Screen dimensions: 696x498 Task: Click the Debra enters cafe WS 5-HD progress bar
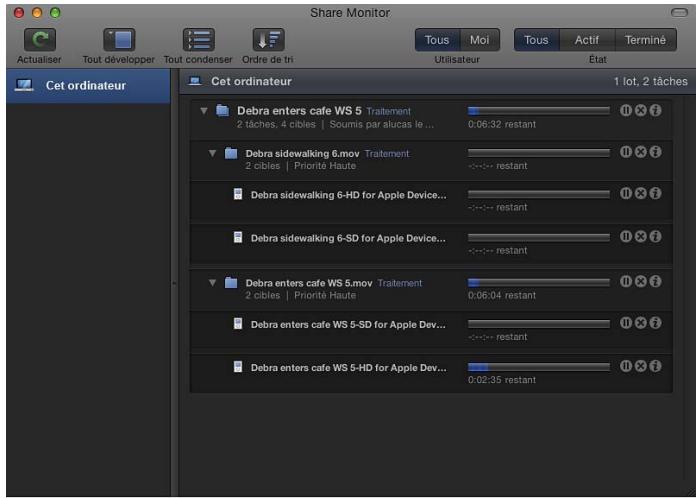pyautogui.click(x=538, y=367)
